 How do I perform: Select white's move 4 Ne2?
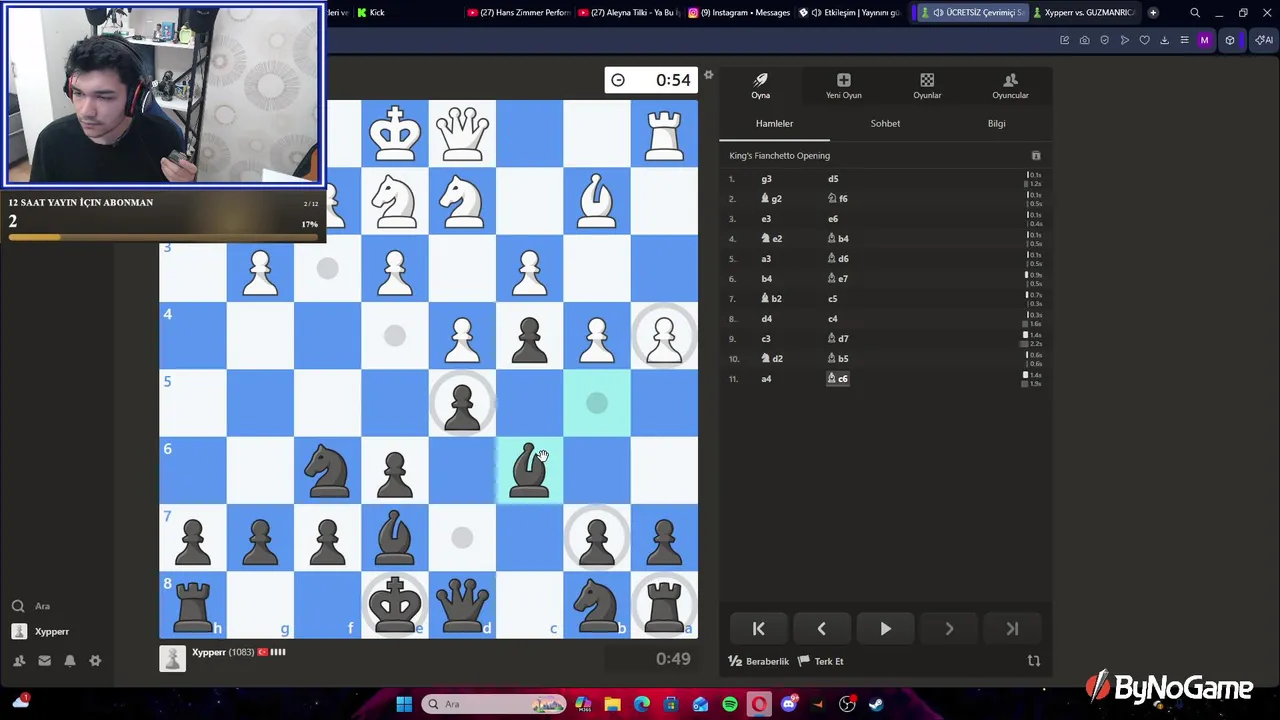point(771,239)
